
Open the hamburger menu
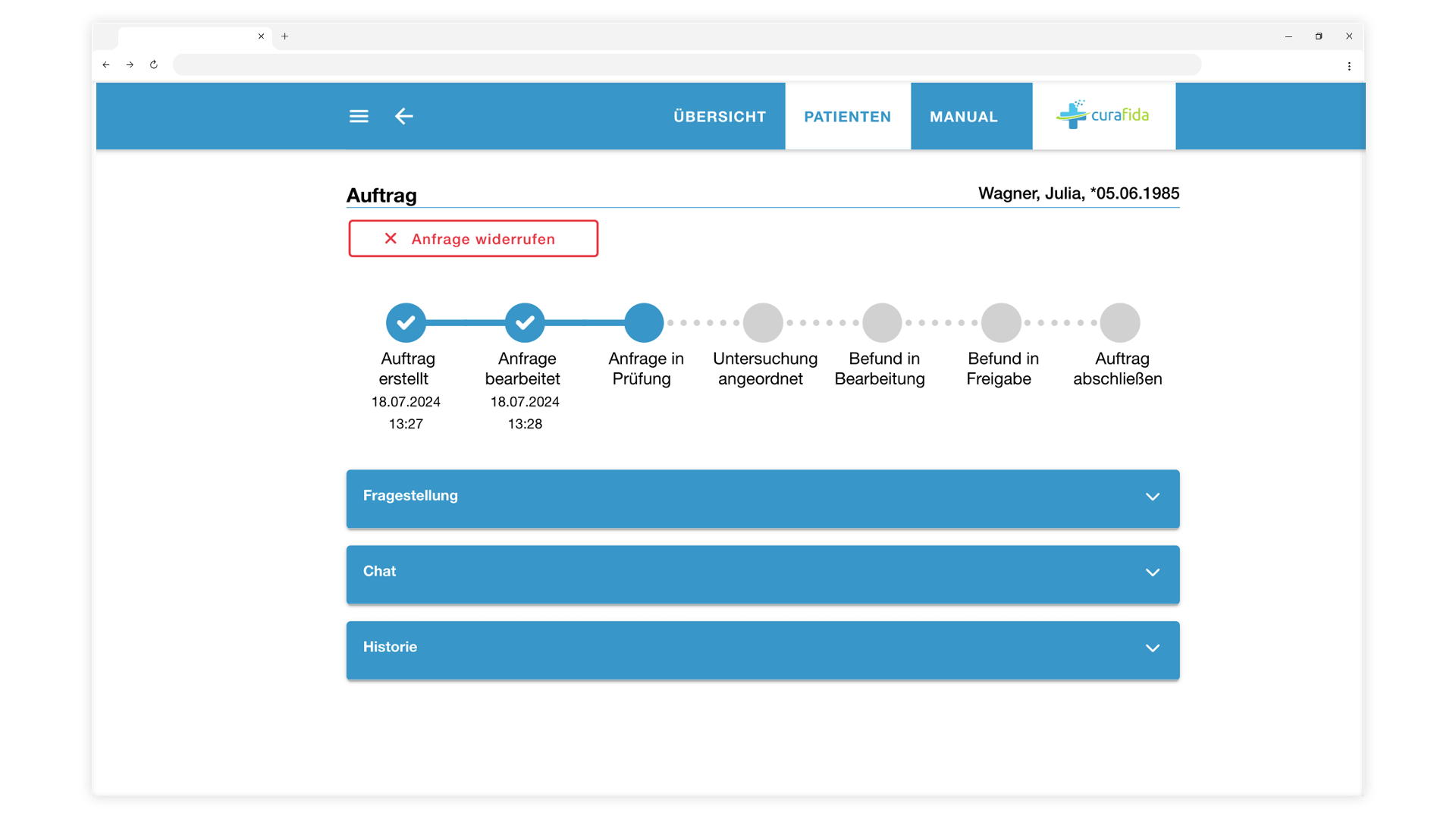359,116
